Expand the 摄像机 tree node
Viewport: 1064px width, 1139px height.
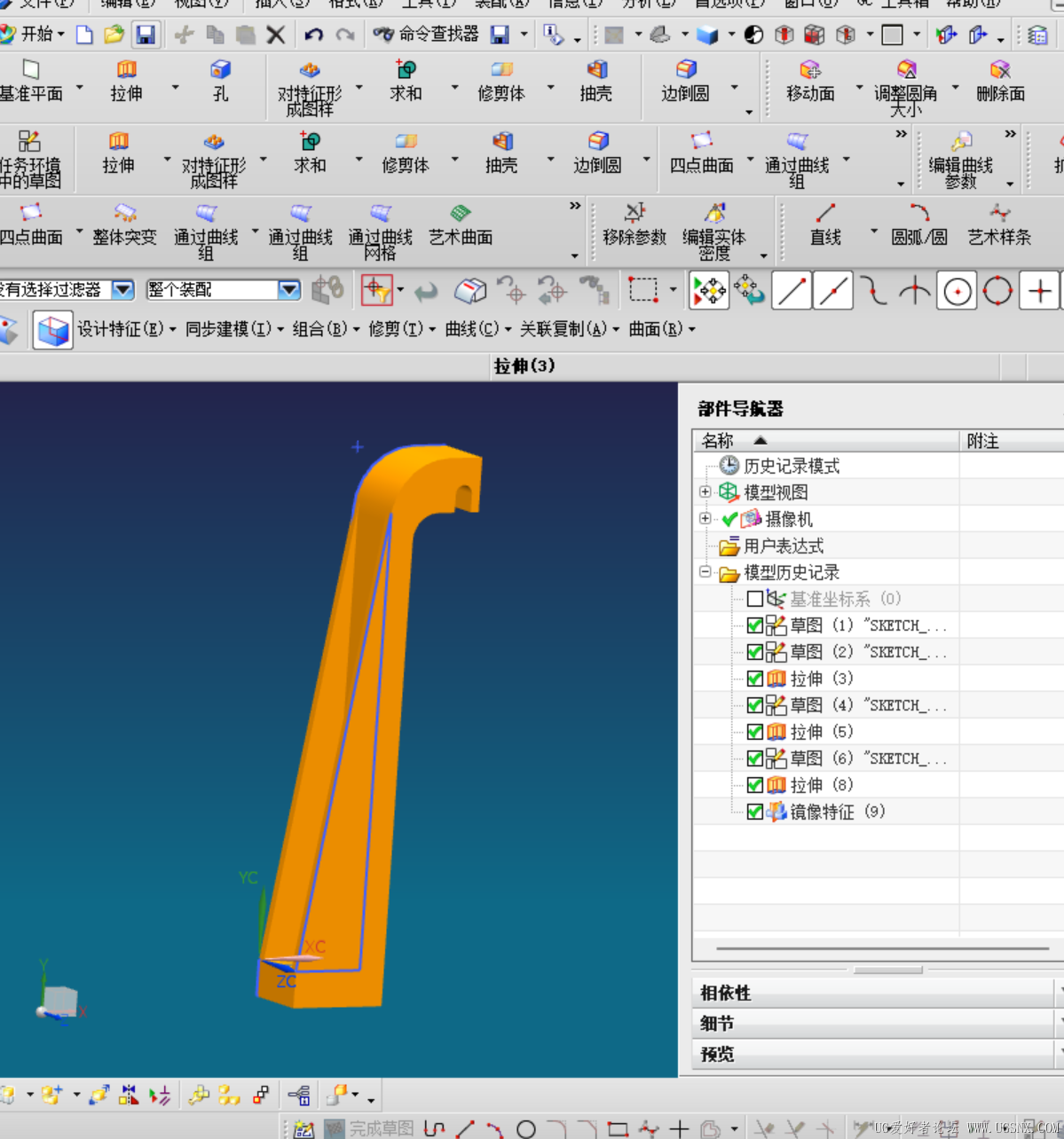705,518
